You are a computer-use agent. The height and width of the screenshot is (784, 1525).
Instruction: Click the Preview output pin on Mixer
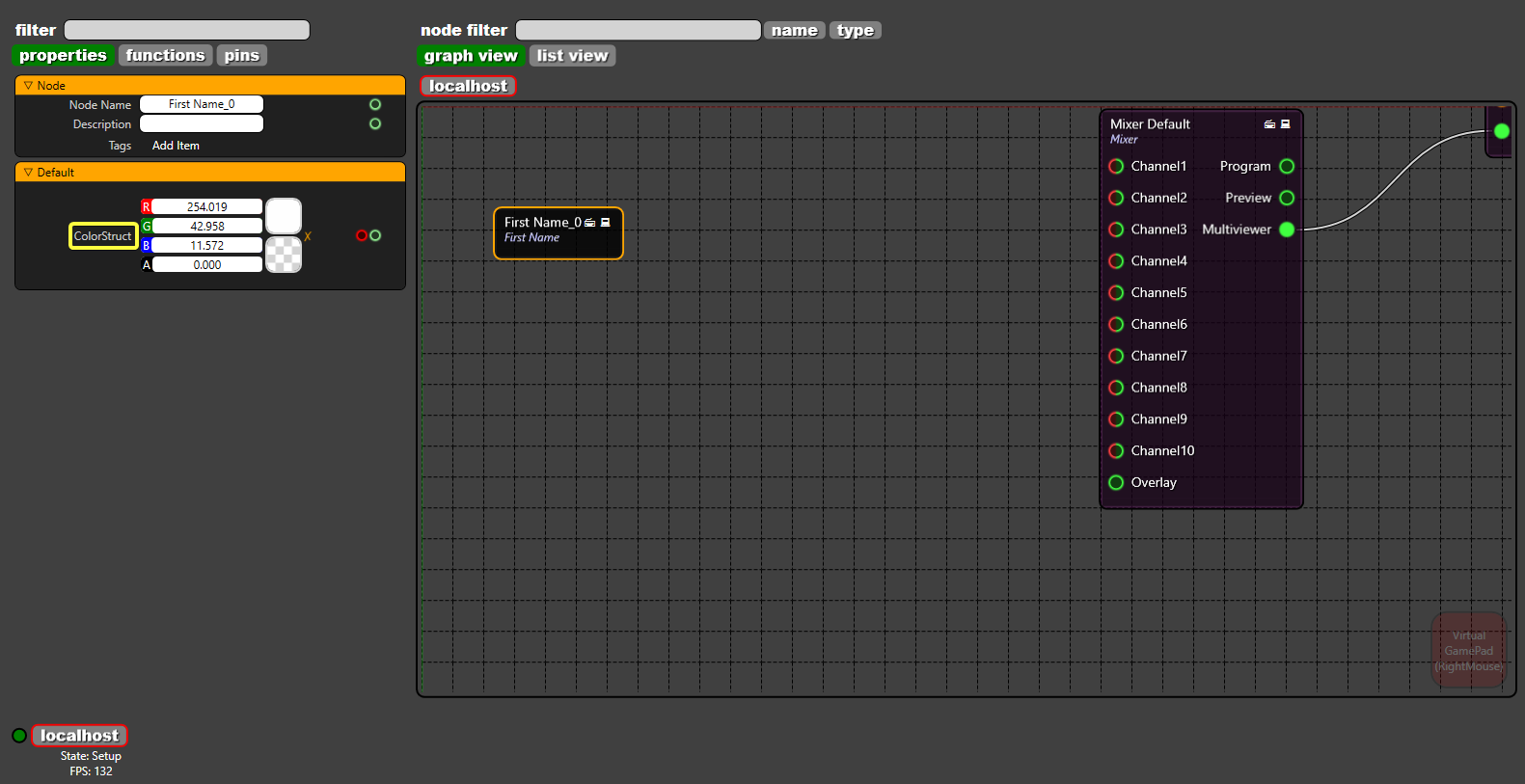pos(1287,198)
